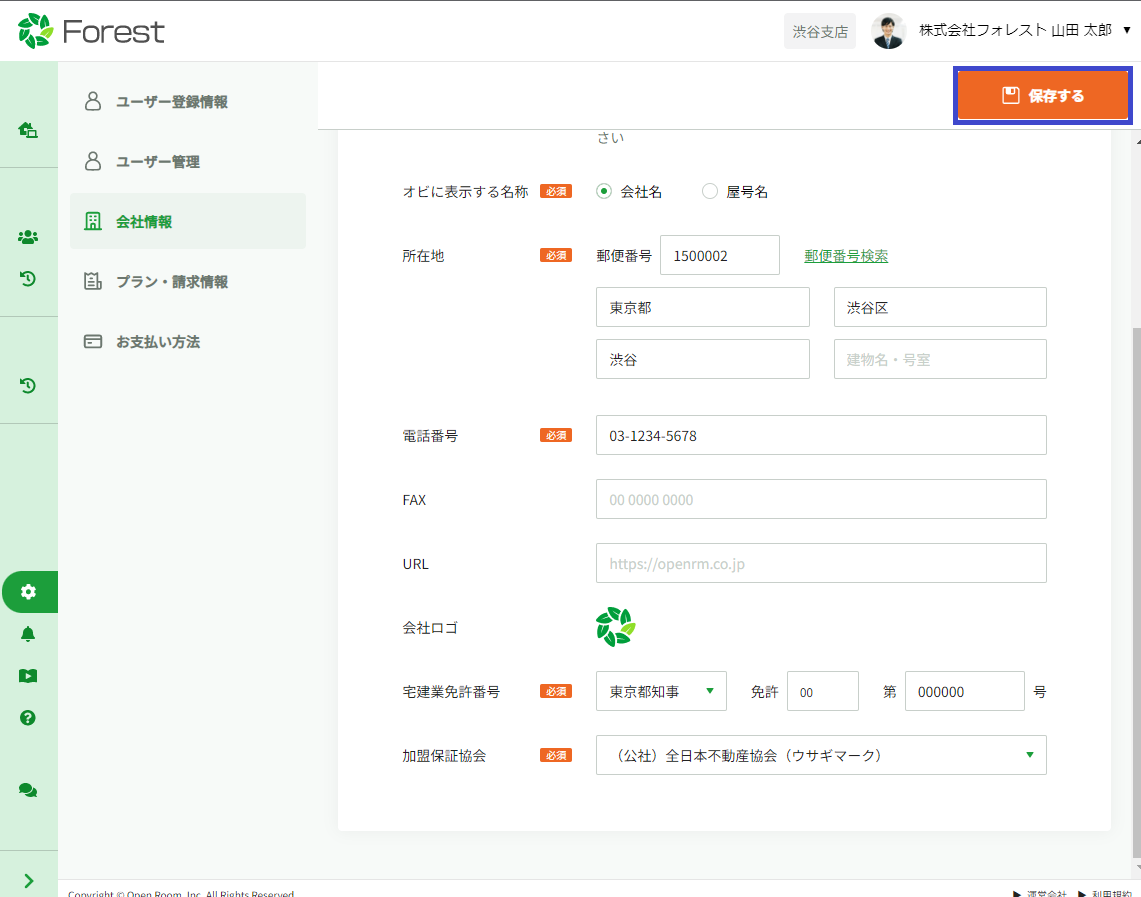The width and height of the screenshot is (1141, 897).
Task: Select the 屋号名 radio button
Action: point(710,192)
